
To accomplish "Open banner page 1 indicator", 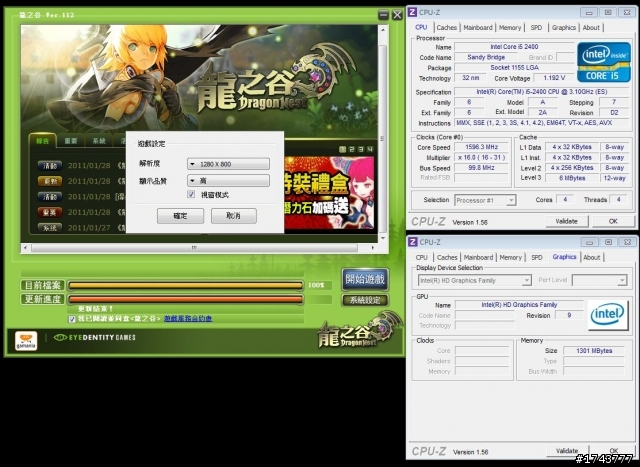I will tap(343, 149).
